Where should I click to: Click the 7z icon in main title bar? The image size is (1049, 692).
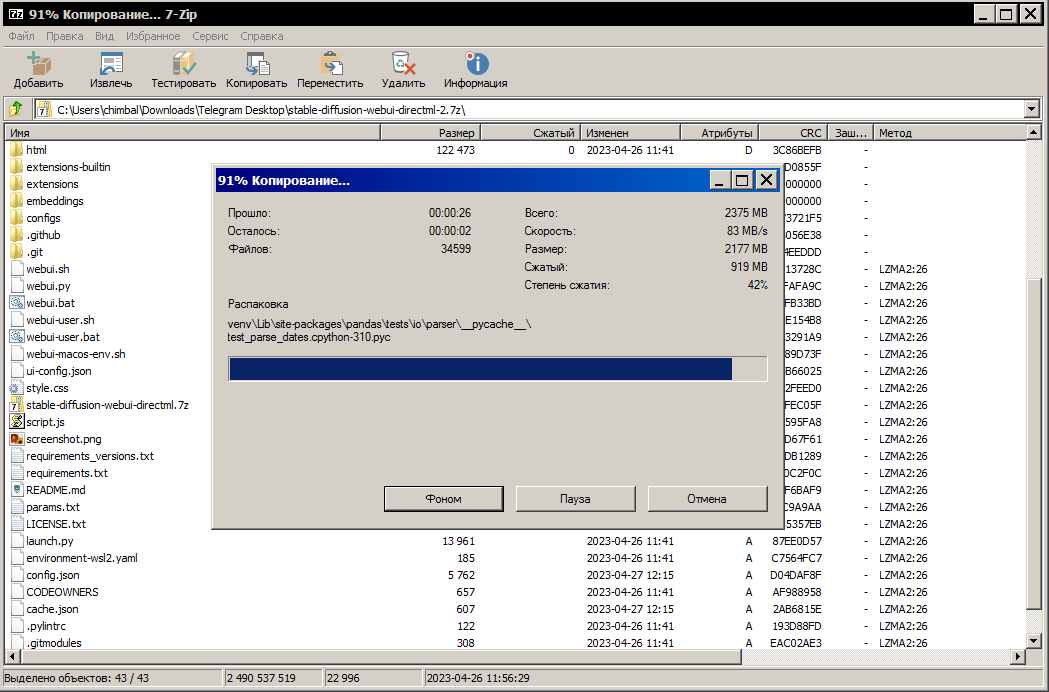16,14
